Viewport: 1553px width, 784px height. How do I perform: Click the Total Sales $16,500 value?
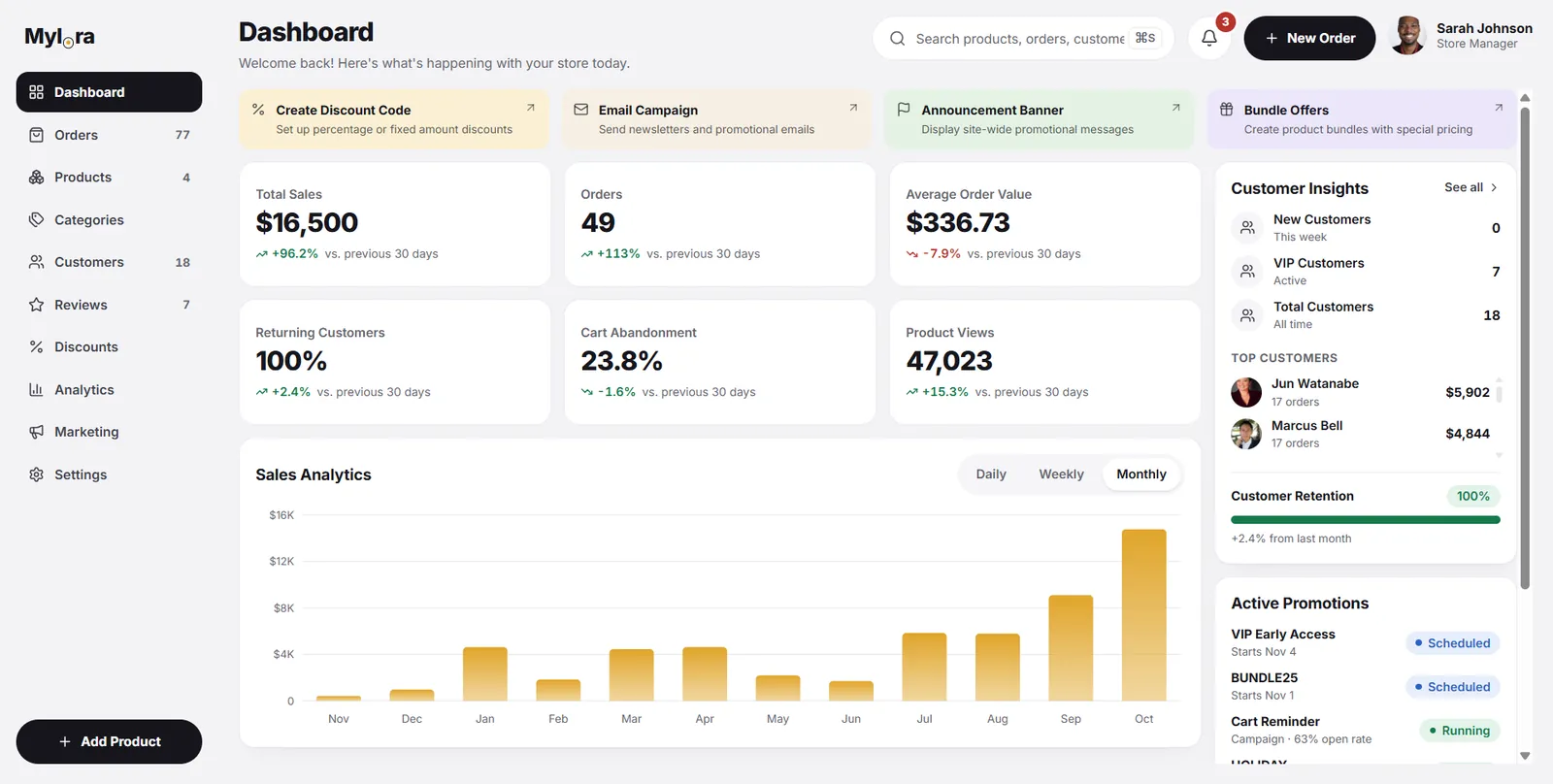[x=307, y=223]
